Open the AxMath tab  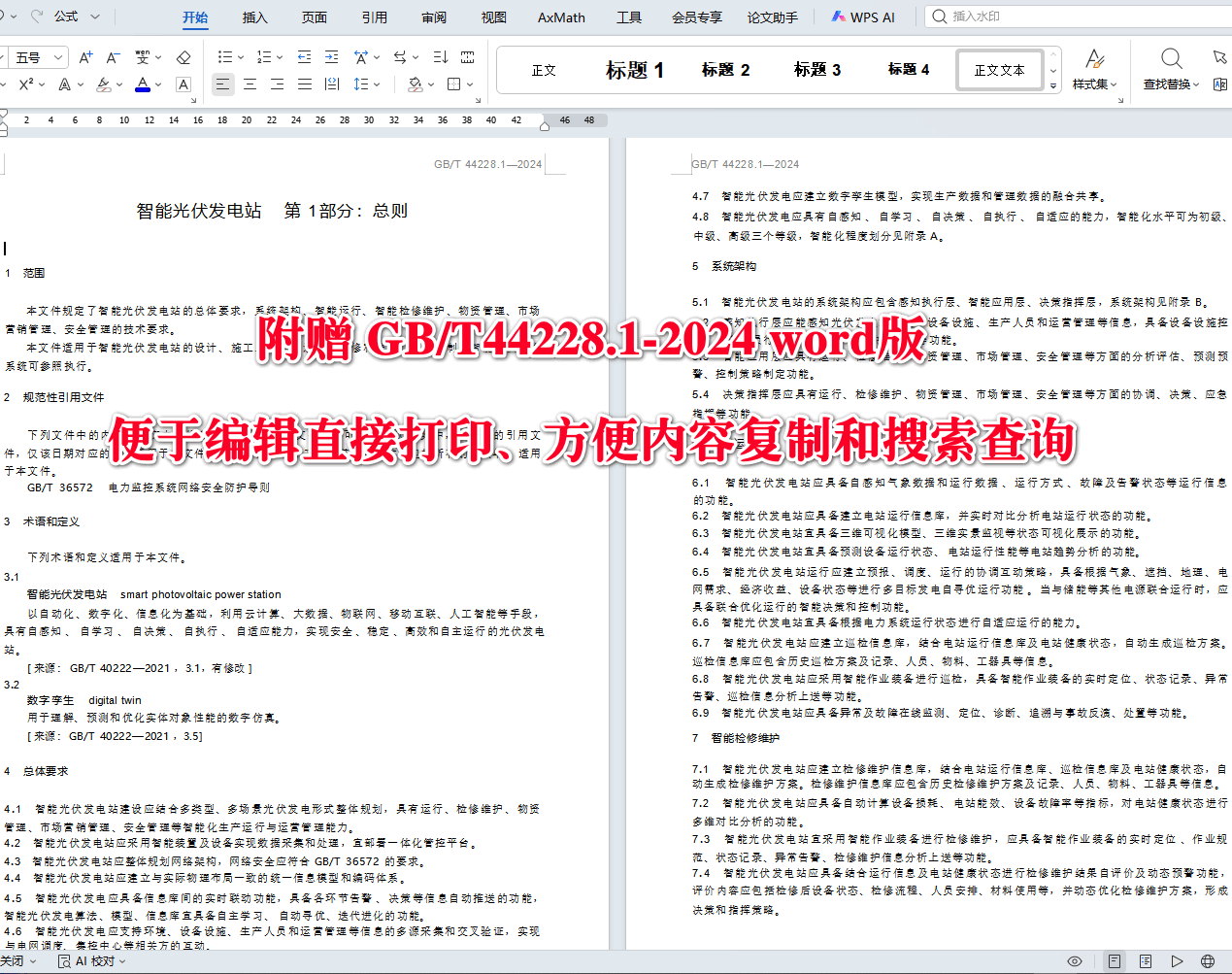coord(561,17)
